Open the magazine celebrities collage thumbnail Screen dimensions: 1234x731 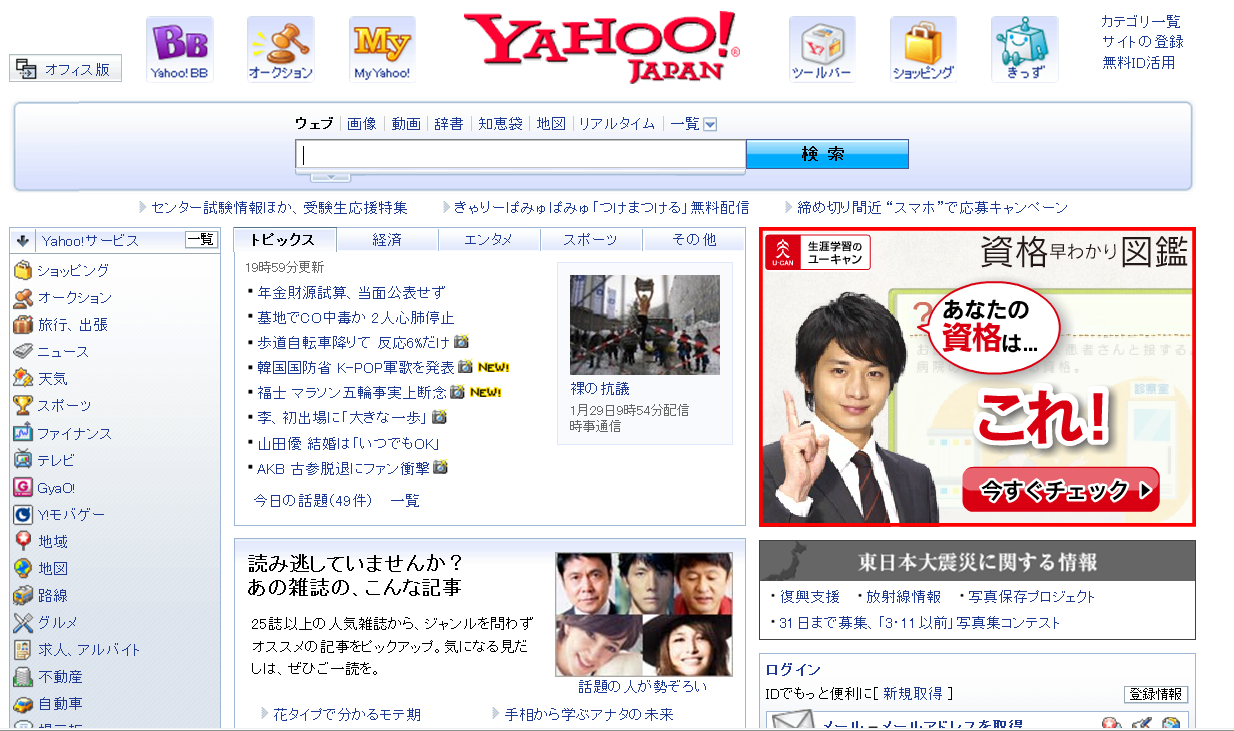(x=643, y=614)
